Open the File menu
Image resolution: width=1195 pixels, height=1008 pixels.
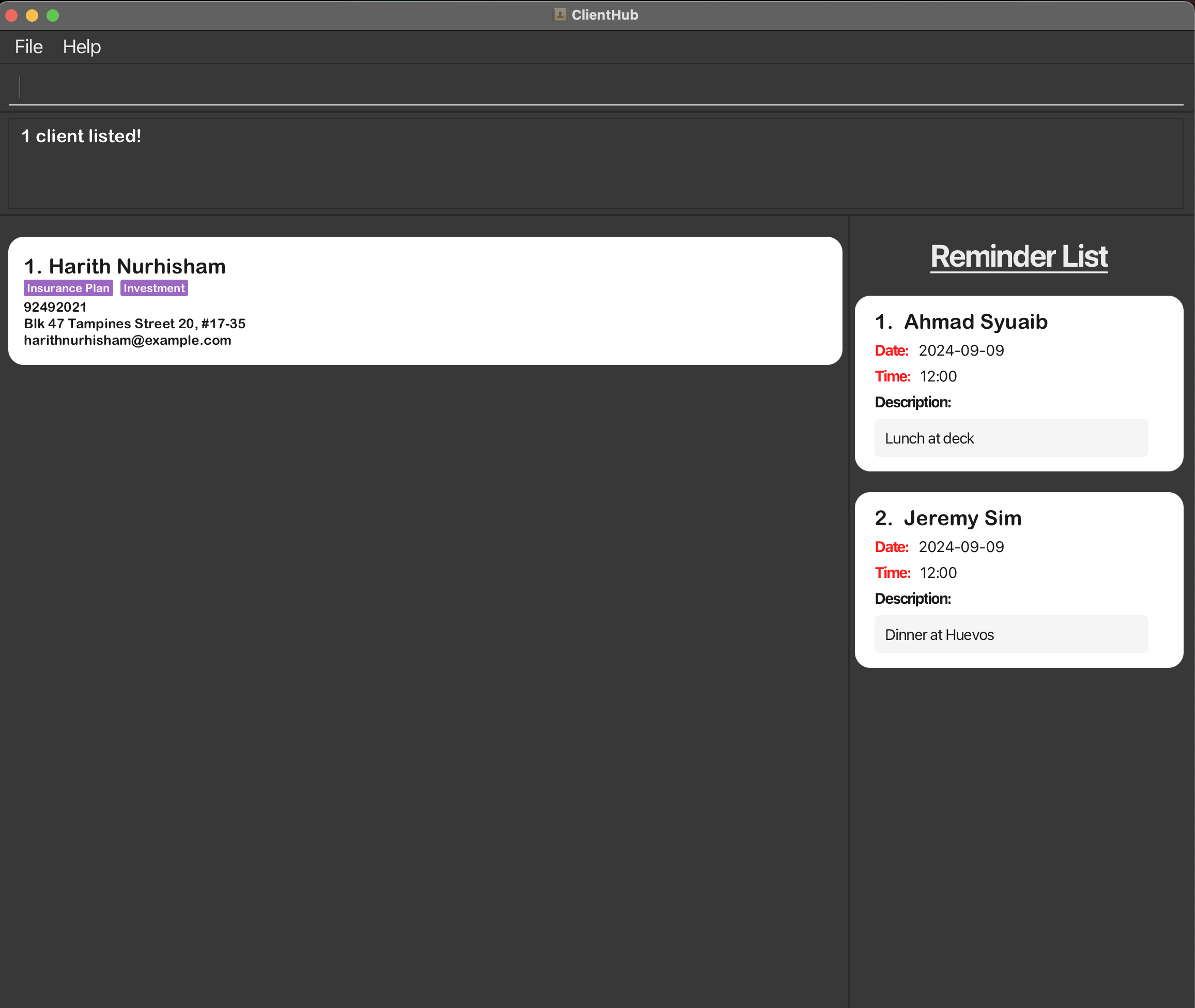coord(28,47)
